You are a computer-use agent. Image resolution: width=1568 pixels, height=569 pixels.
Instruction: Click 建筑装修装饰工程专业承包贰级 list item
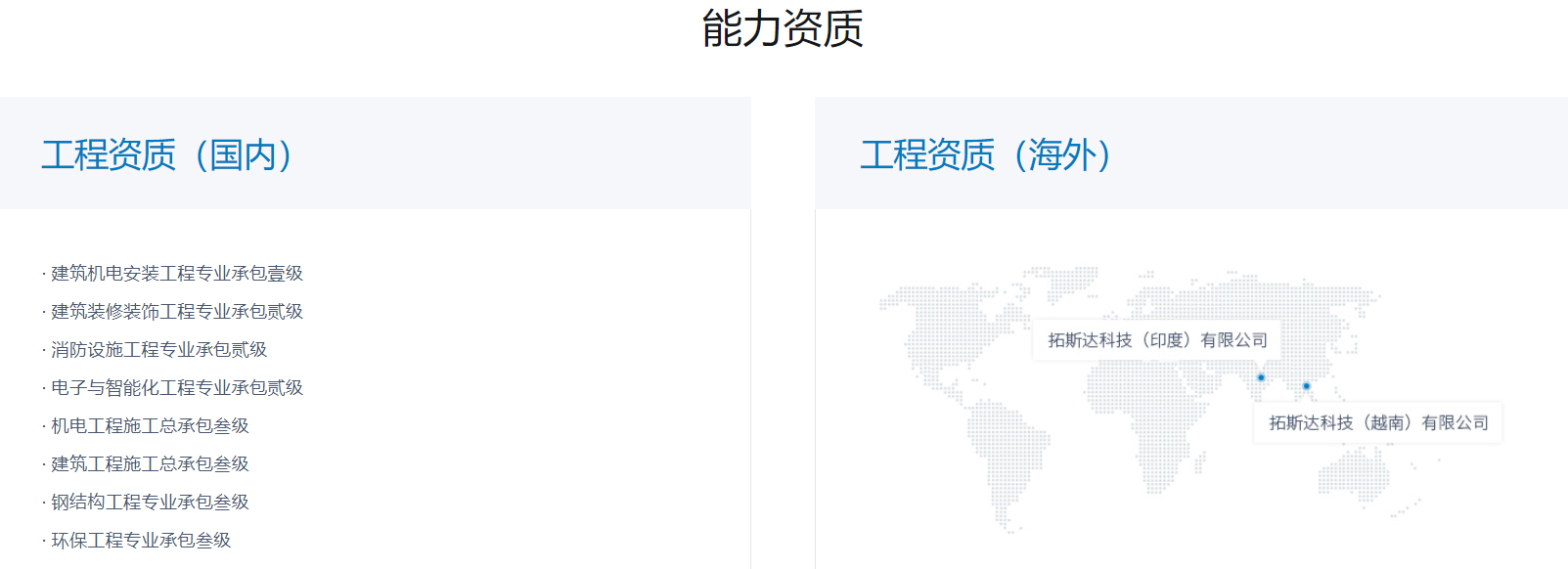click(173, 311)
